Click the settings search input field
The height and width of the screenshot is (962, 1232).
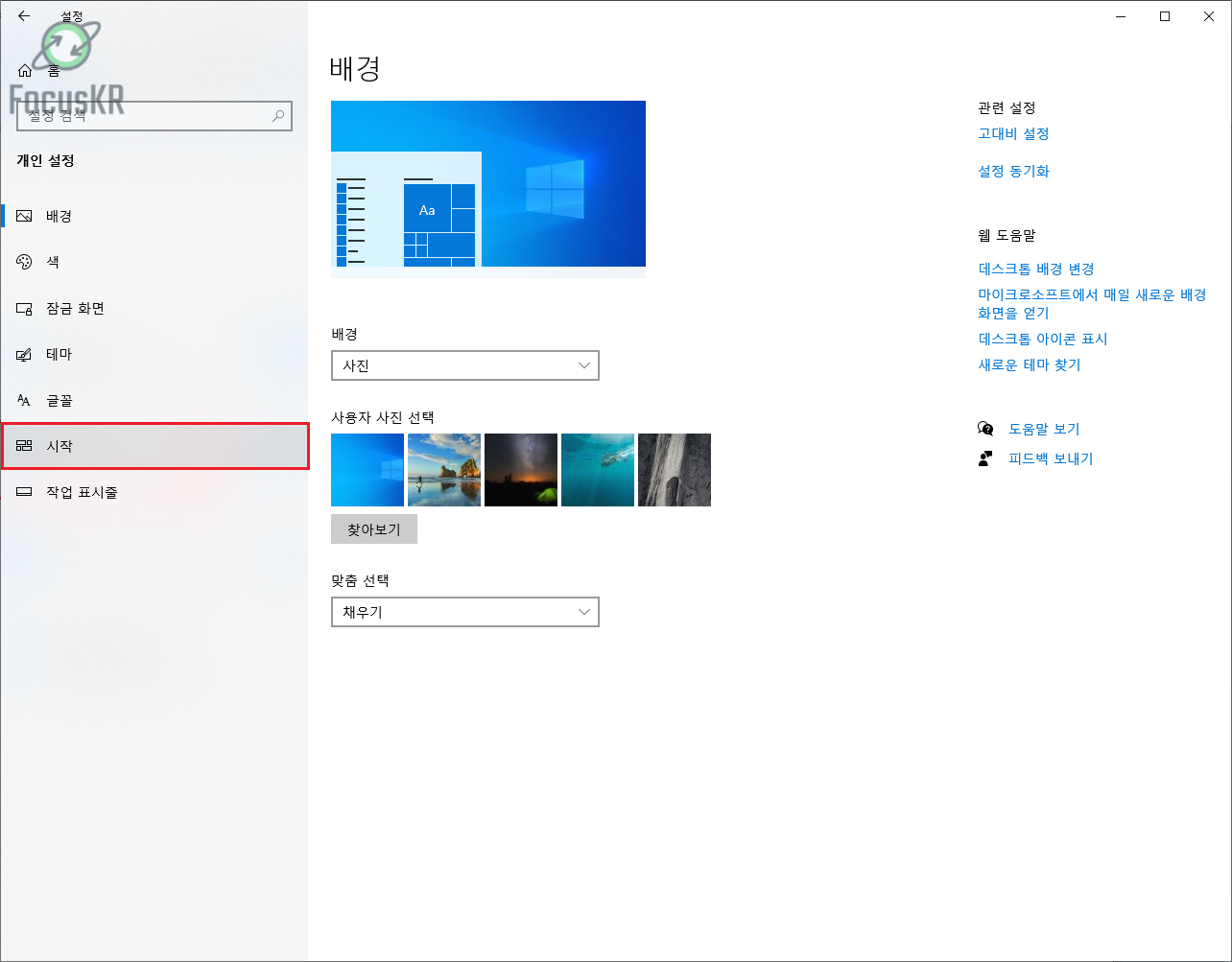pos(154,116)
